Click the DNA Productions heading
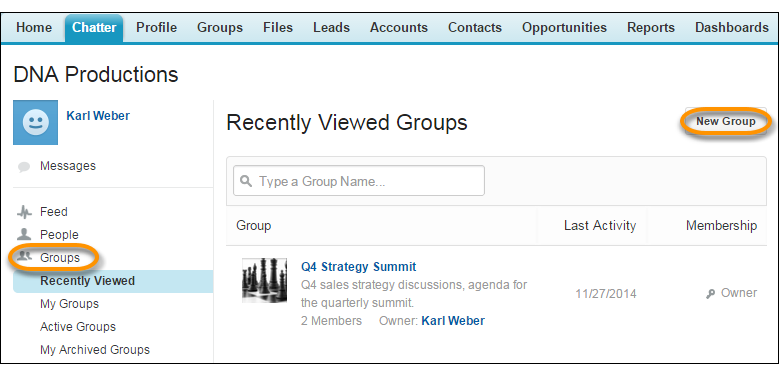This screenshot has height=381, width=779. click(x=96, y=75)
